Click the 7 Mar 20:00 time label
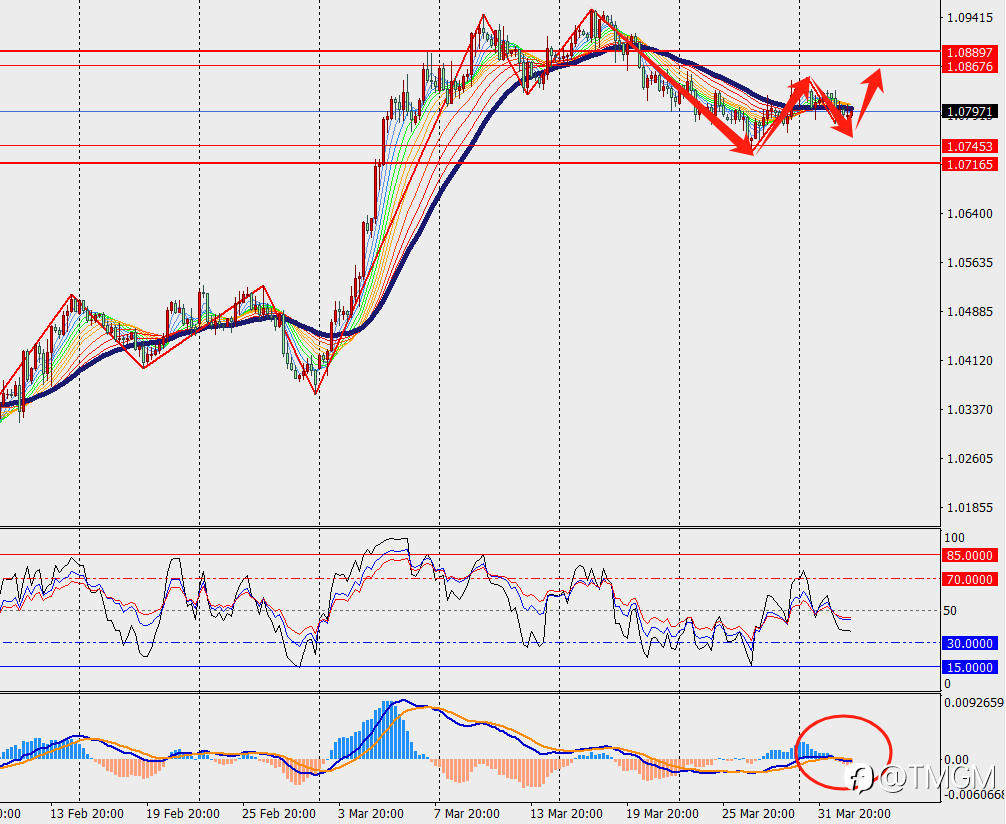The image size is (1006, 824). pyautogui.click(x=467, y=814)
